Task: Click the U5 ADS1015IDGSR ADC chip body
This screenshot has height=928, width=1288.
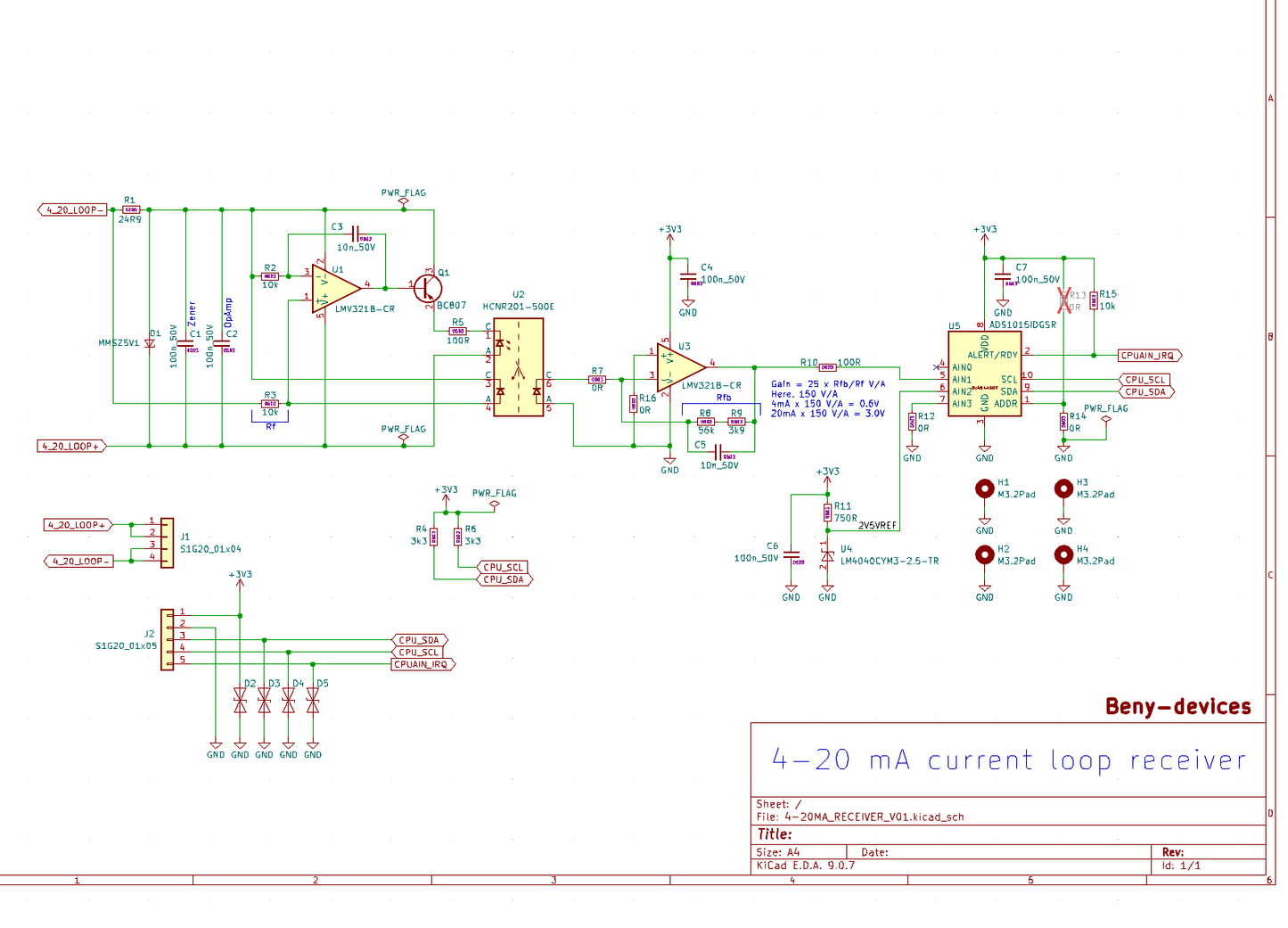Action: click(984, 374)
